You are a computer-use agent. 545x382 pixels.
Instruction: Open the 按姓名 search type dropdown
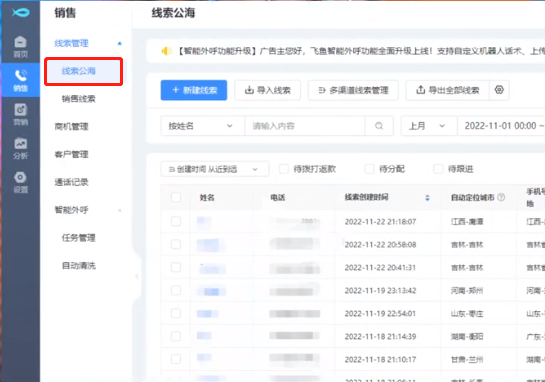pyautogui.click(x=203, y=126)
